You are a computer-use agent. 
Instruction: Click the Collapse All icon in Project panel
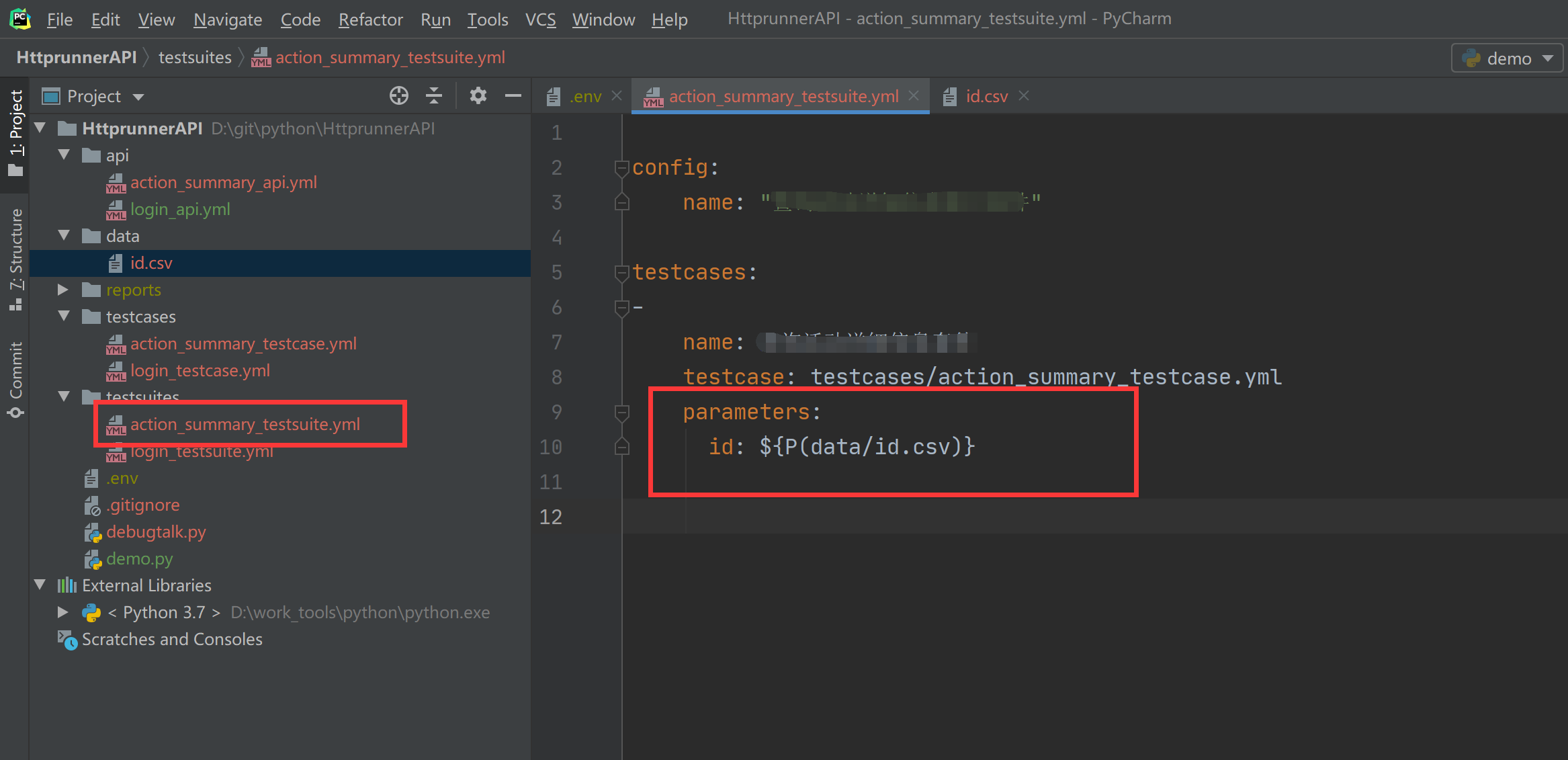pos(434,96)
